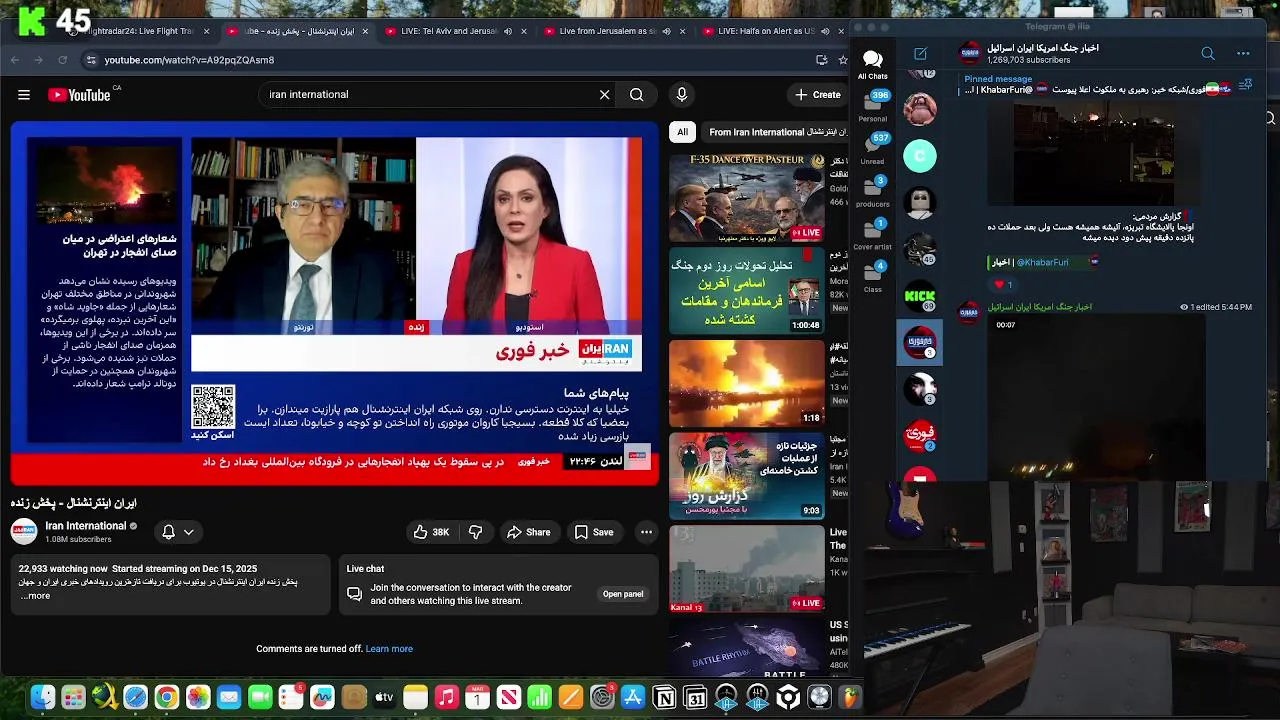This screenshot has width=1280, height=720.
Task: React with the heart on Telegram post
Action: coord(1003,285)
